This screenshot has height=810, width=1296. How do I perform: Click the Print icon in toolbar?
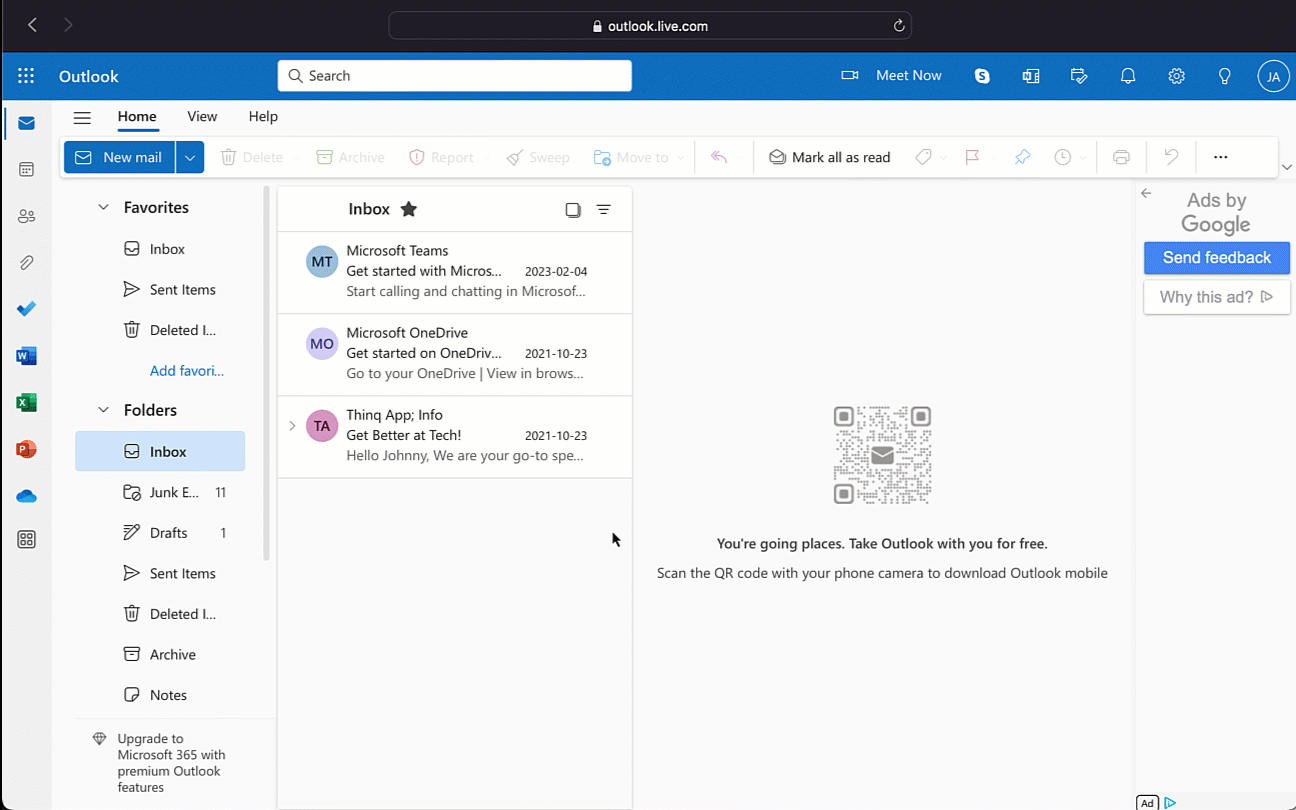coord(1122,157)
